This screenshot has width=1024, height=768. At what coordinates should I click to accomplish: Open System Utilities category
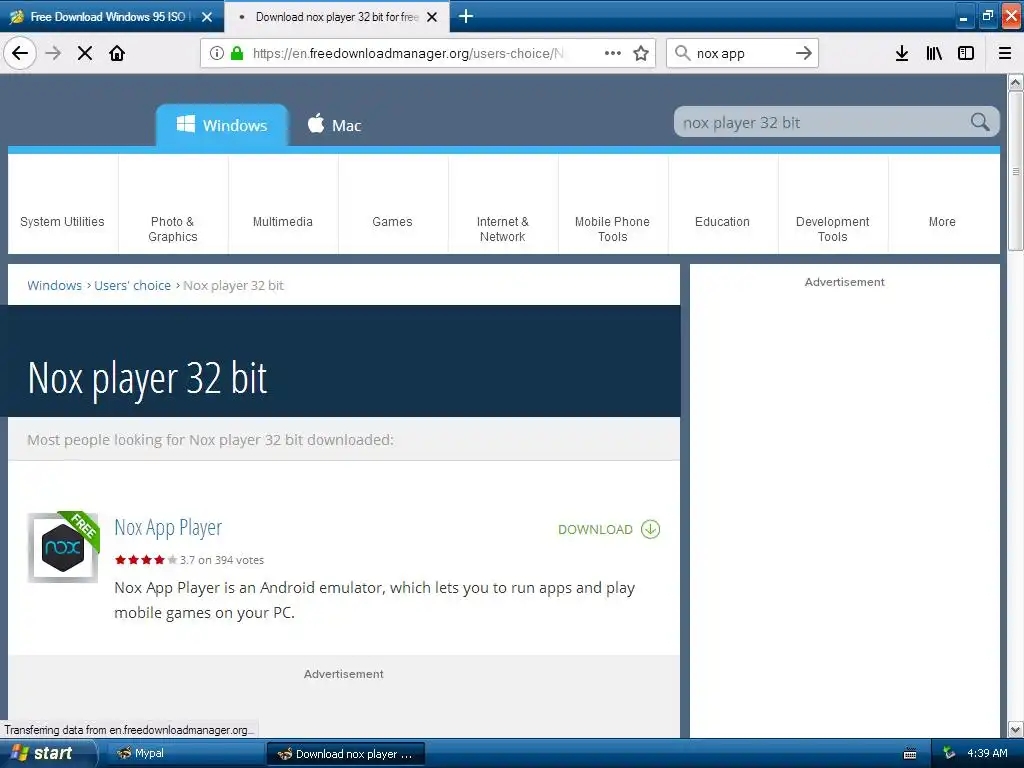pyautogui.click(x=63, y=204)
